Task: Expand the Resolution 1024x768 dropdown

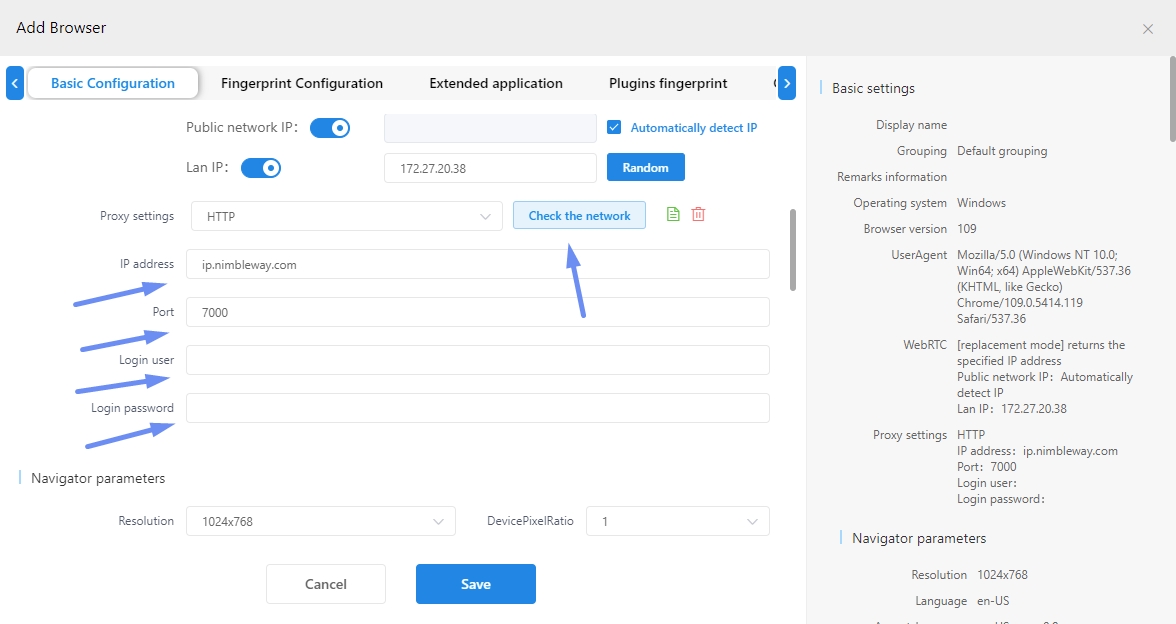Action: (320, 521)
